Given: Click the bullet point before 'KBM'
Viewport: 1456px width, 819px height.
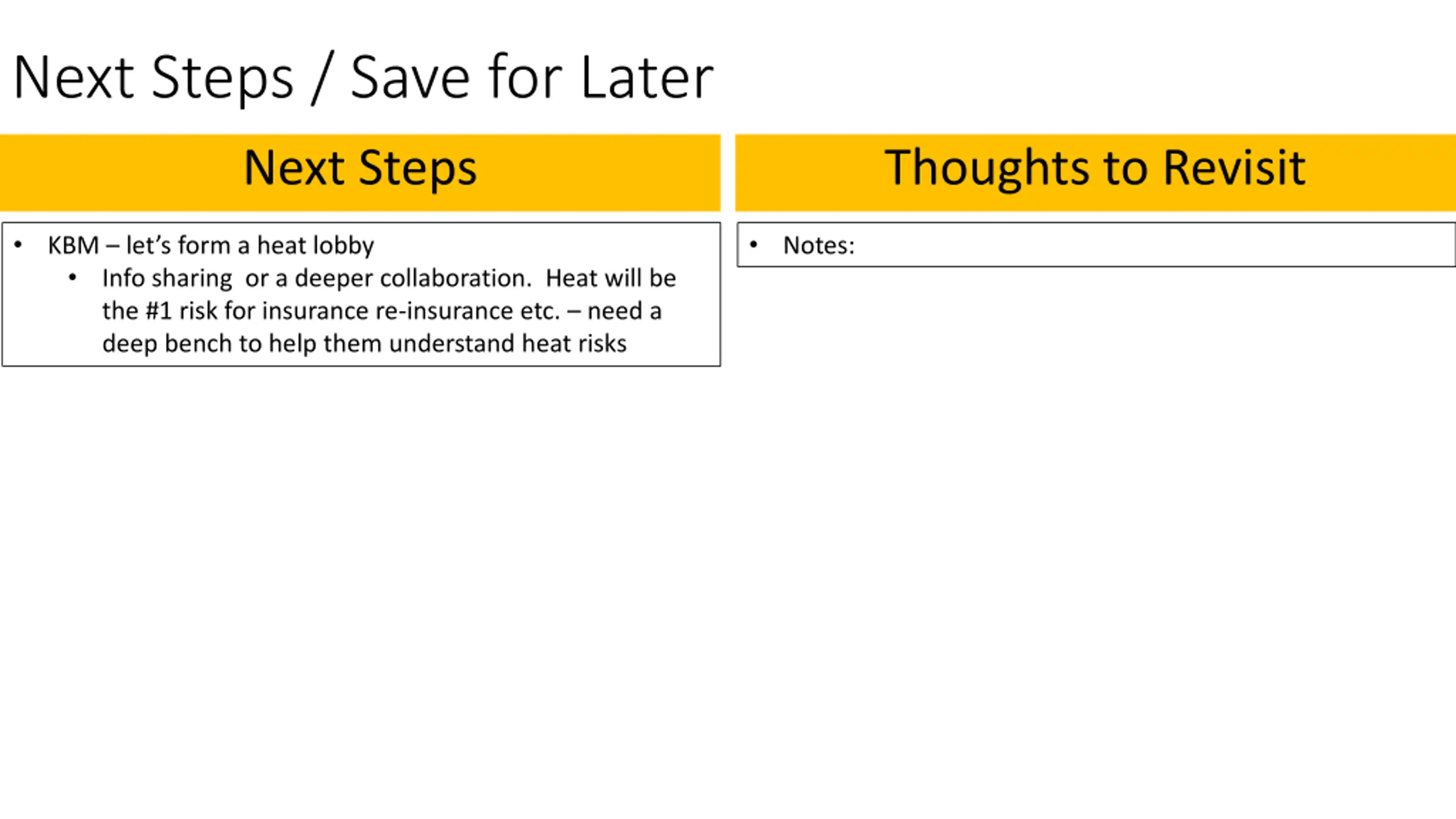Looking at the screenshot, I should 18,245.
